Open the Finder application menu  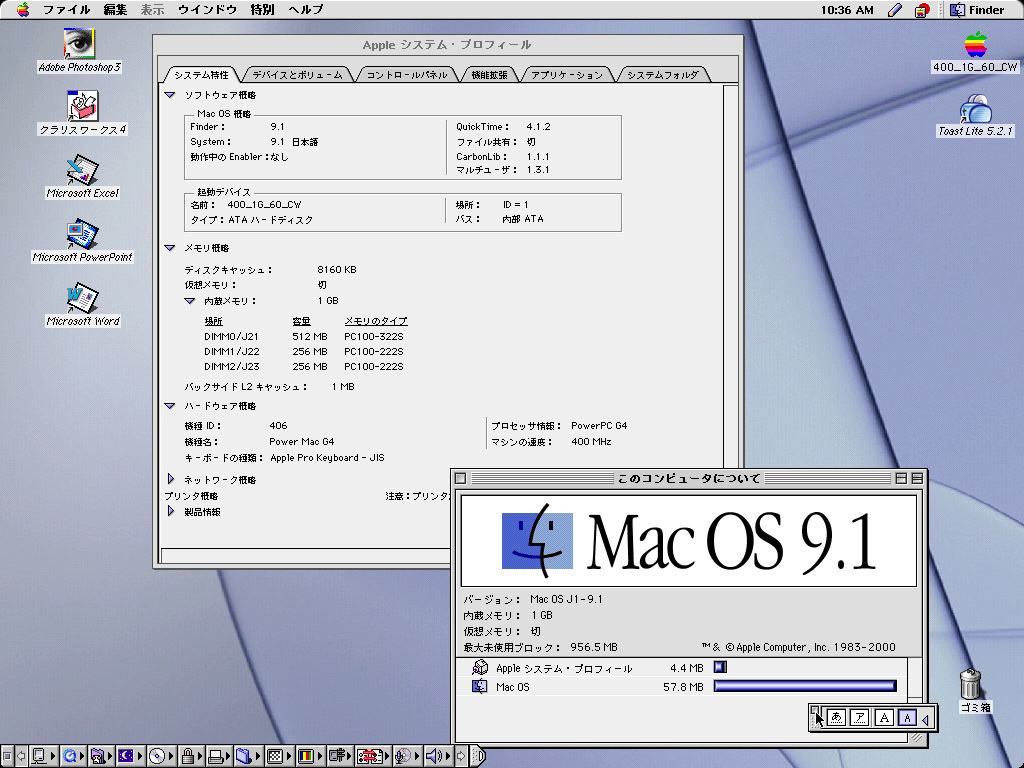pos(977,10)
